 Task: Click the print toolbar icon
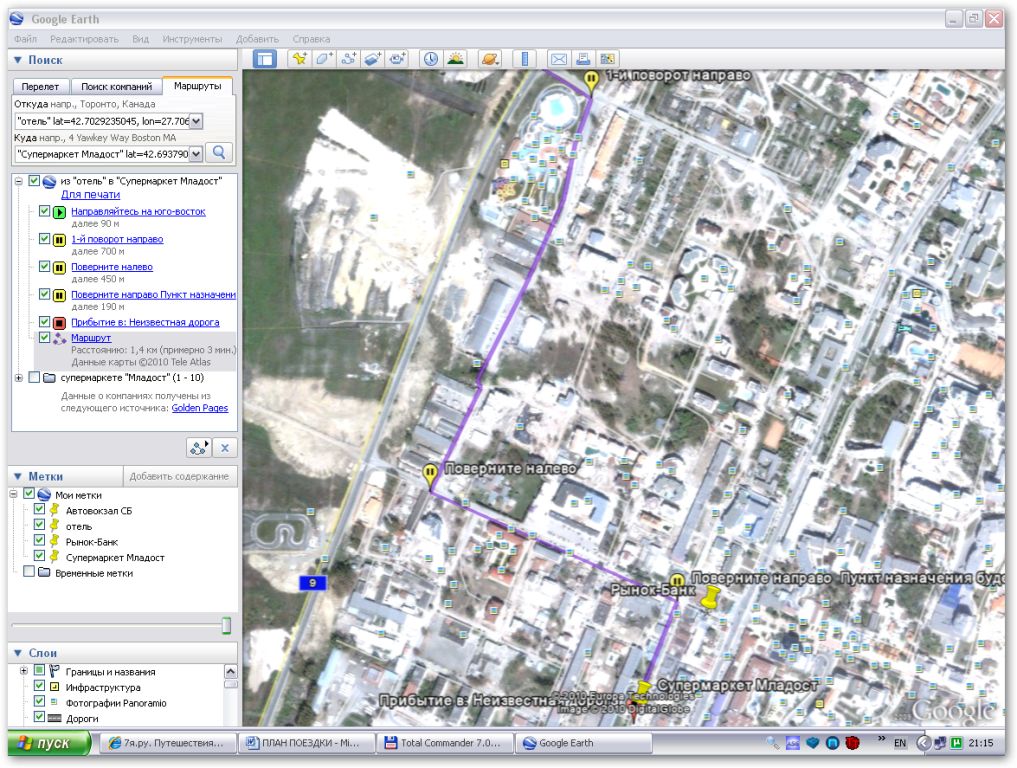(583, 59)
